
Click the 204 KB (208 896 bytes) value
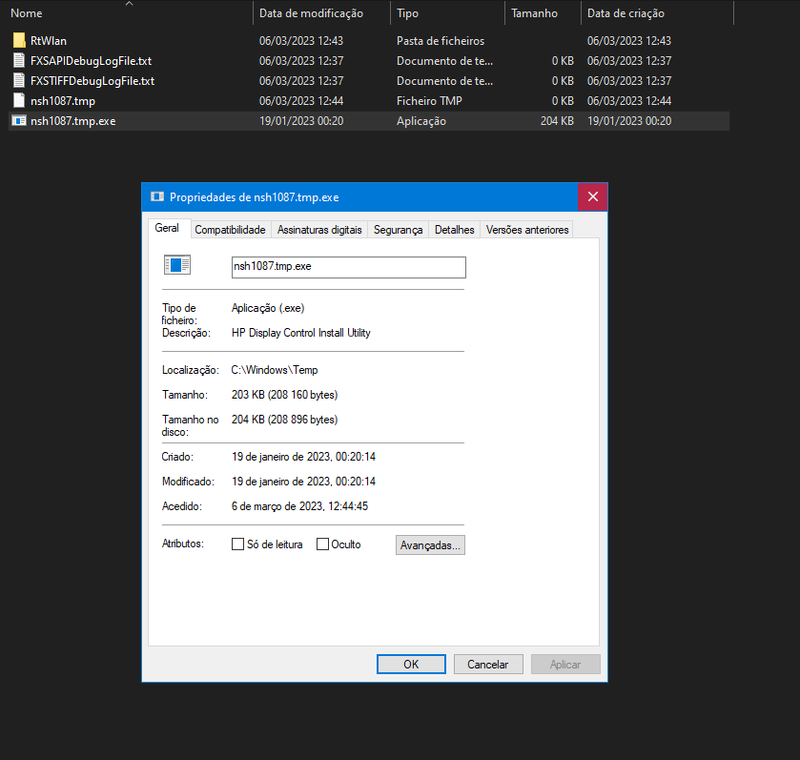click(285, 419)
